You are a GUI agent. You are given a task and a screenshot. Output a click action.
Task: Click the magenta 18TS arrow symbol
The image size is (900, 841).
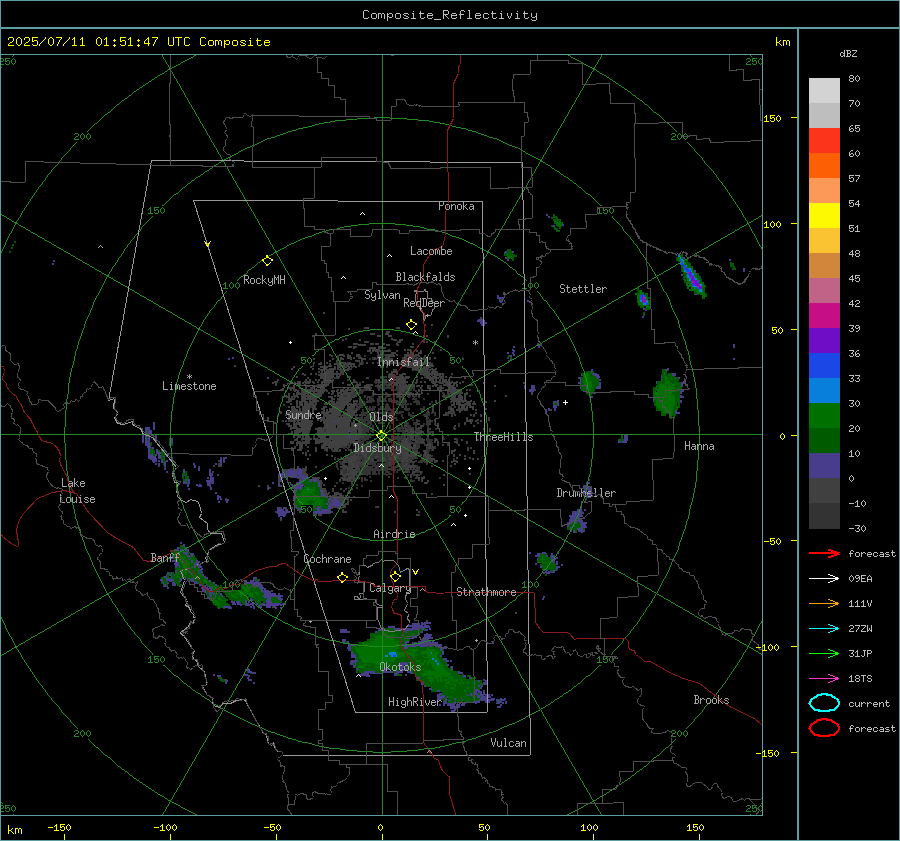824,678
